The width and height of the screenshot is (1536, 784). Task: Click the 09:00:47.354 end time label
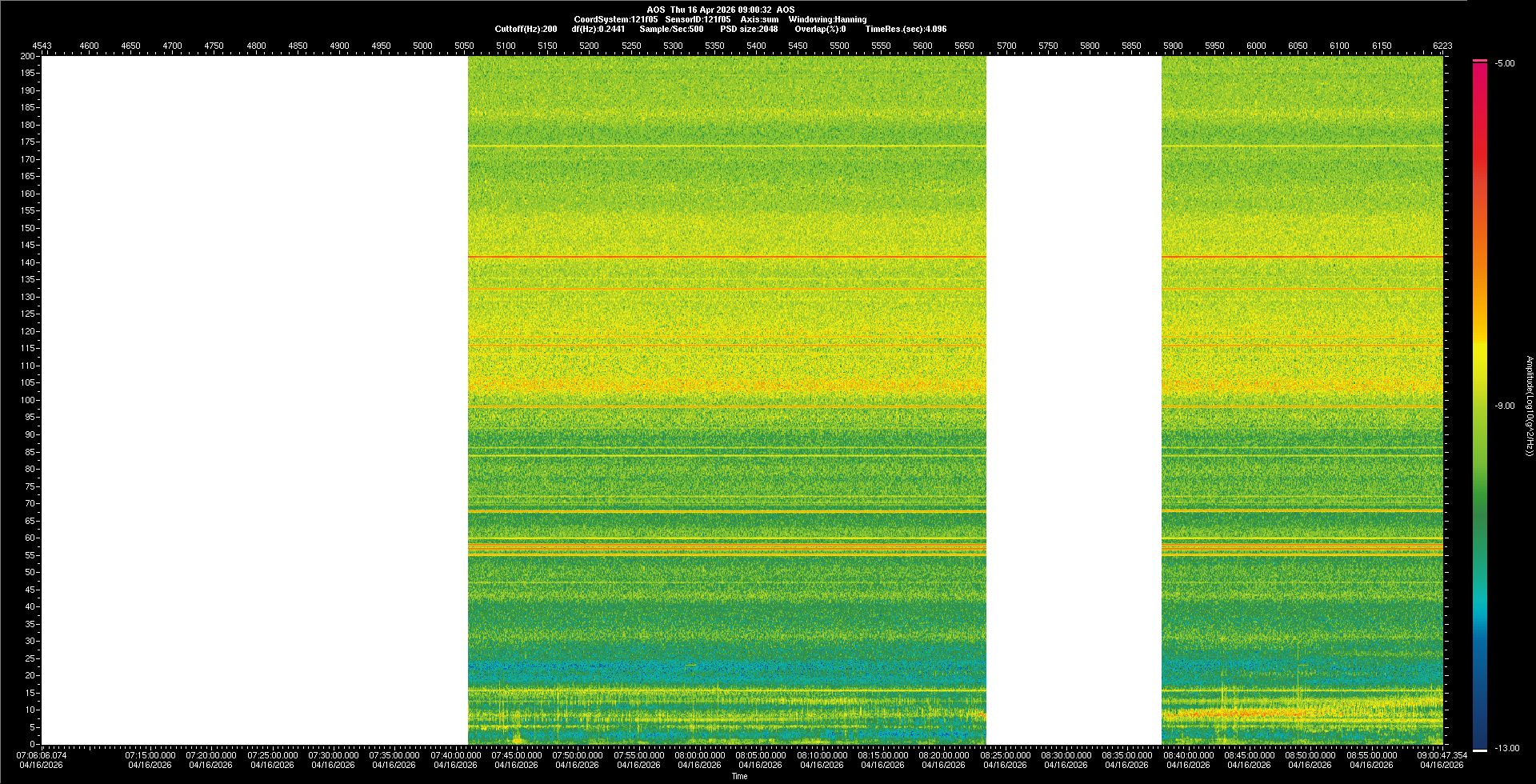point(1442,755)
